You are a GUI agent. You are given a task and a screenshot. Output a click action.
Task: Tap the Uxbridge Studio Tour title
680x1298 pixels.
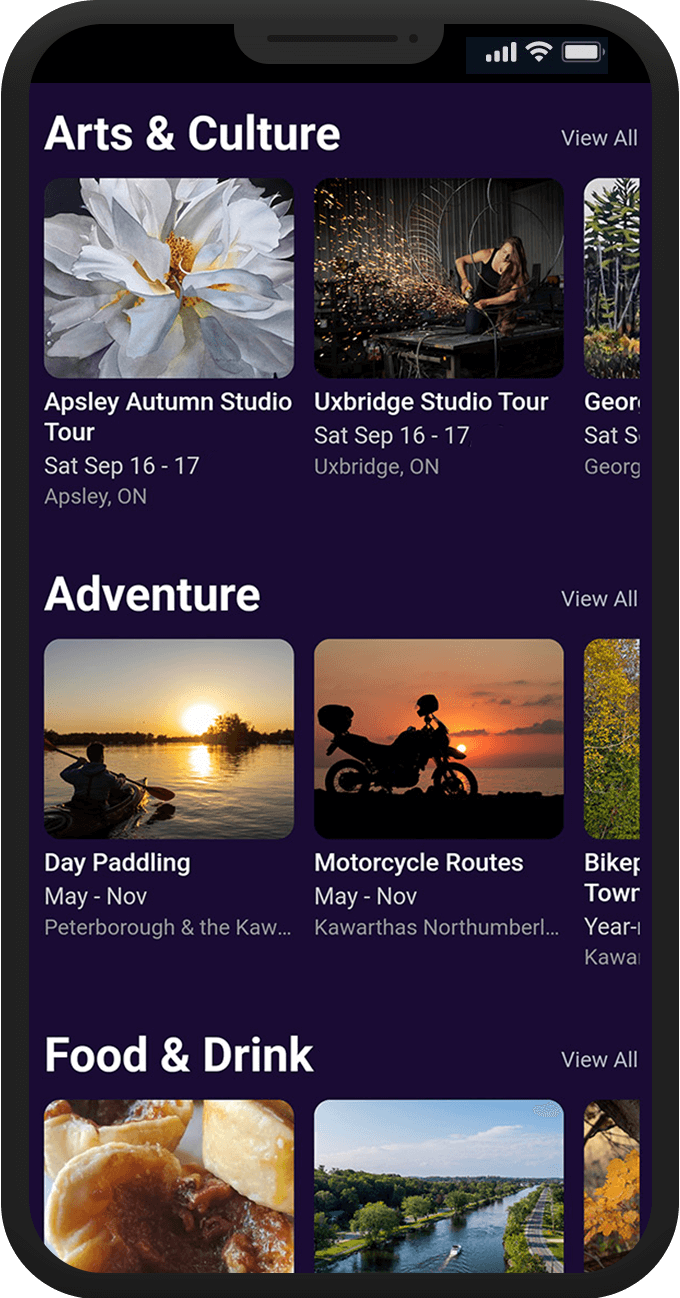click(x=431, y=402)
